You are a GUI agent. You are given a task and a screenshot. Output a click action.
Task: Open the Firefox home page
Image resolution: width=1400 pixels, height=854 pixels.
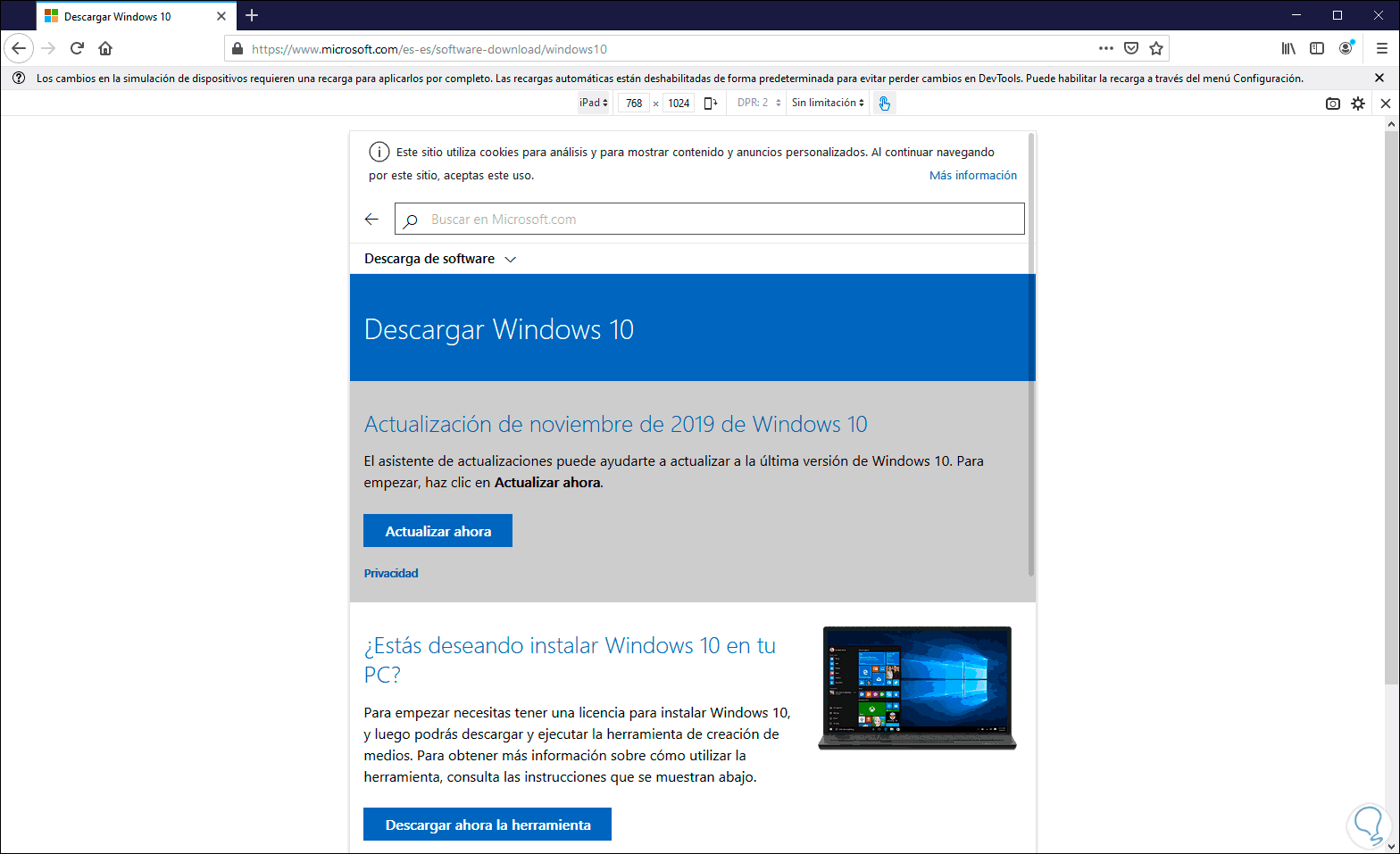[105, 48]
